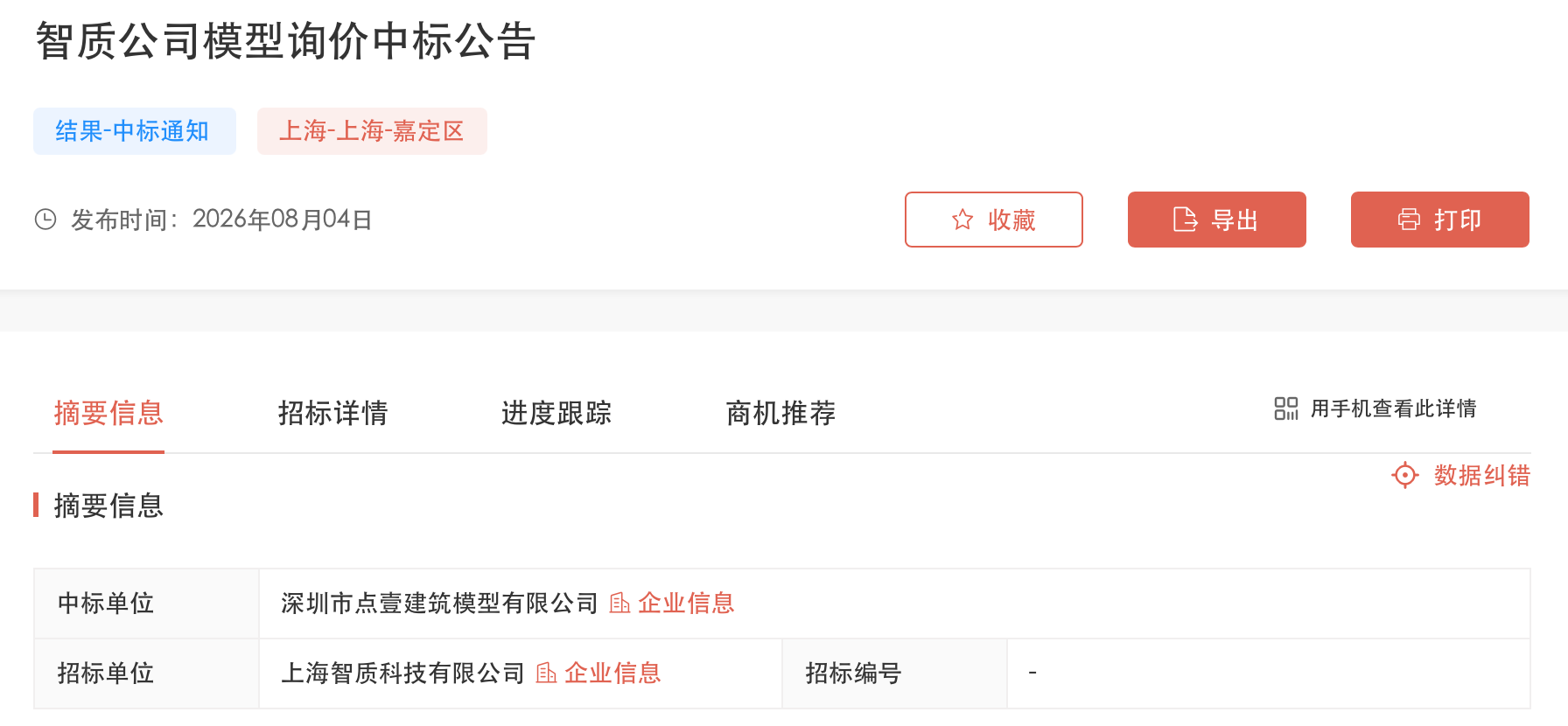1568x726 pixels.
Task: Click the clock icon before 发布时间
Action: tap(45, 220)
